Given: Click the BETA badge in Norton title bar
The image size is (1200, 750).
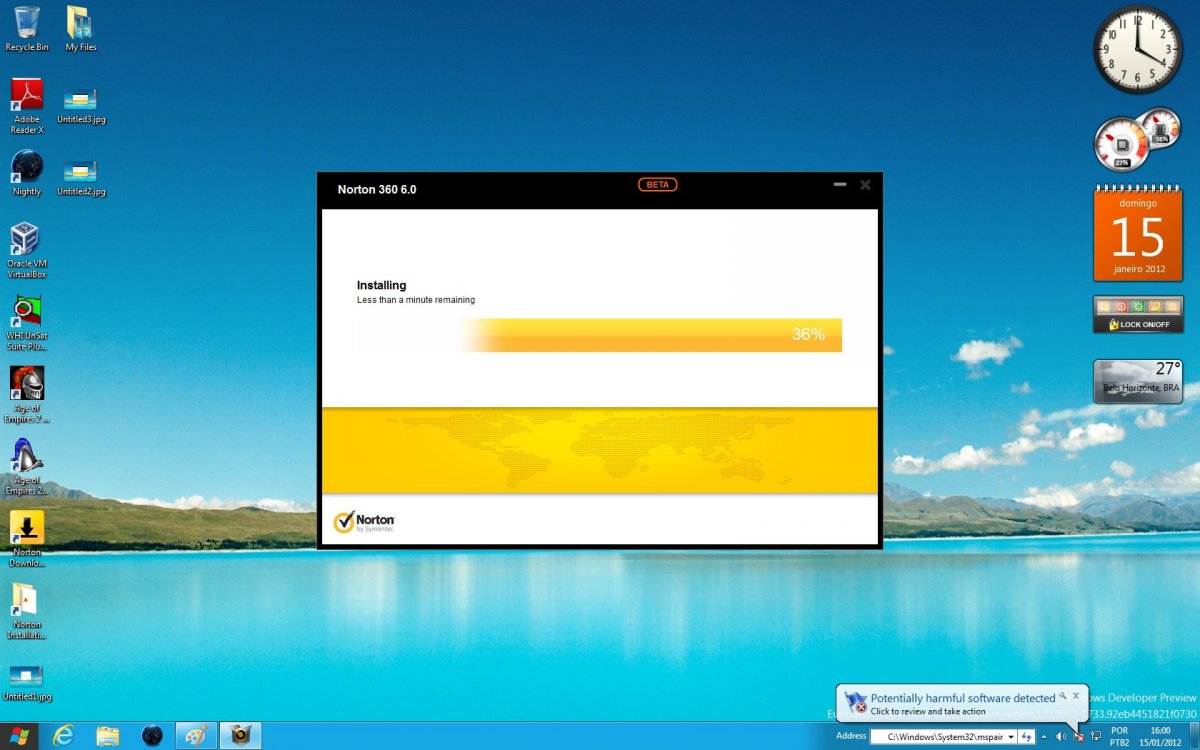Looking at the screenshot, I should pyautogui.click(x=658, y=185).
